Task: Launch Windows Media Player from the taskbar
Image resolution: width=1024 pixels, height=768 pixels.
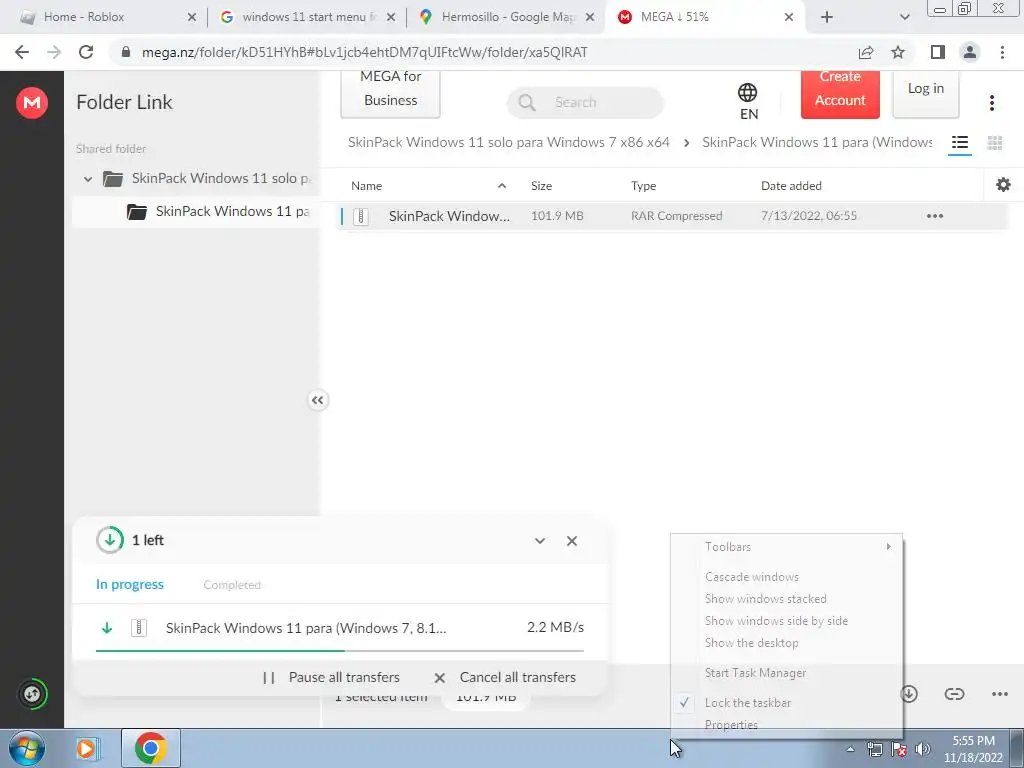Action: coord(86,748)
